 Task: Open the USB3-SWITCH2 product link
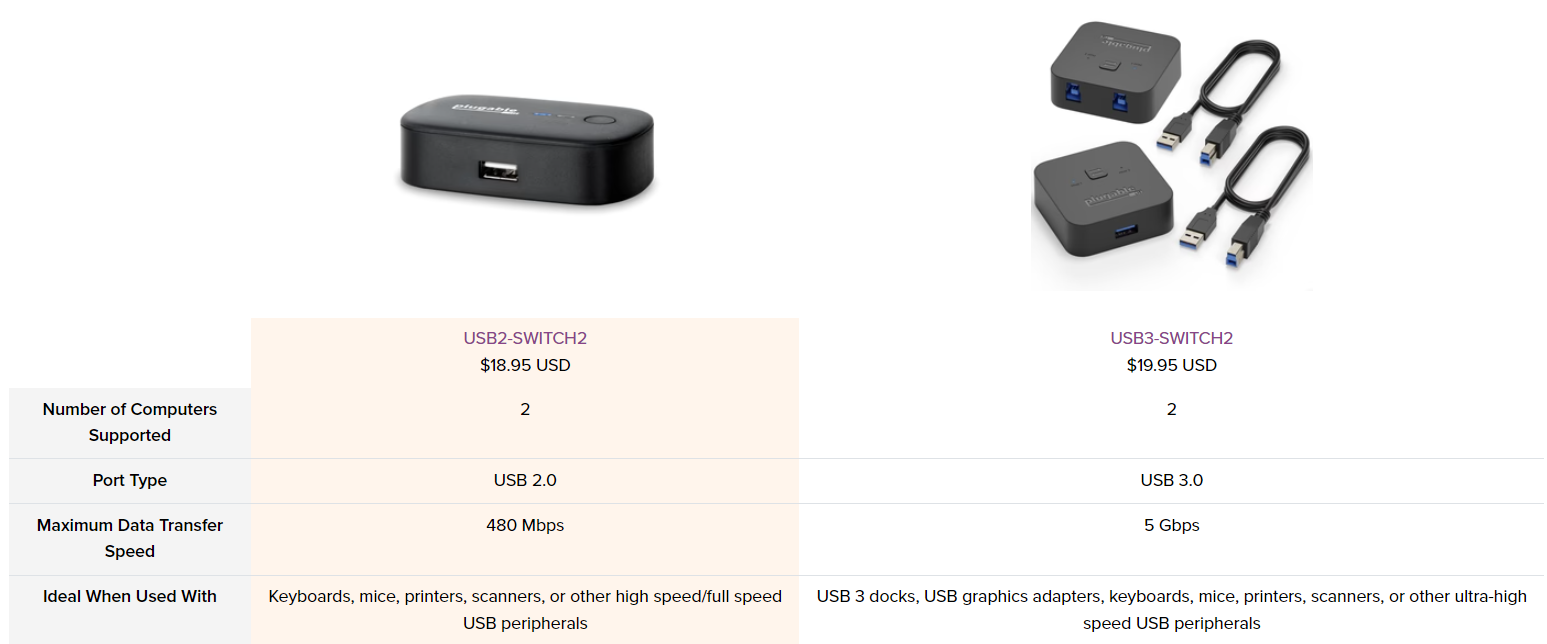[x=1171, y=338]
